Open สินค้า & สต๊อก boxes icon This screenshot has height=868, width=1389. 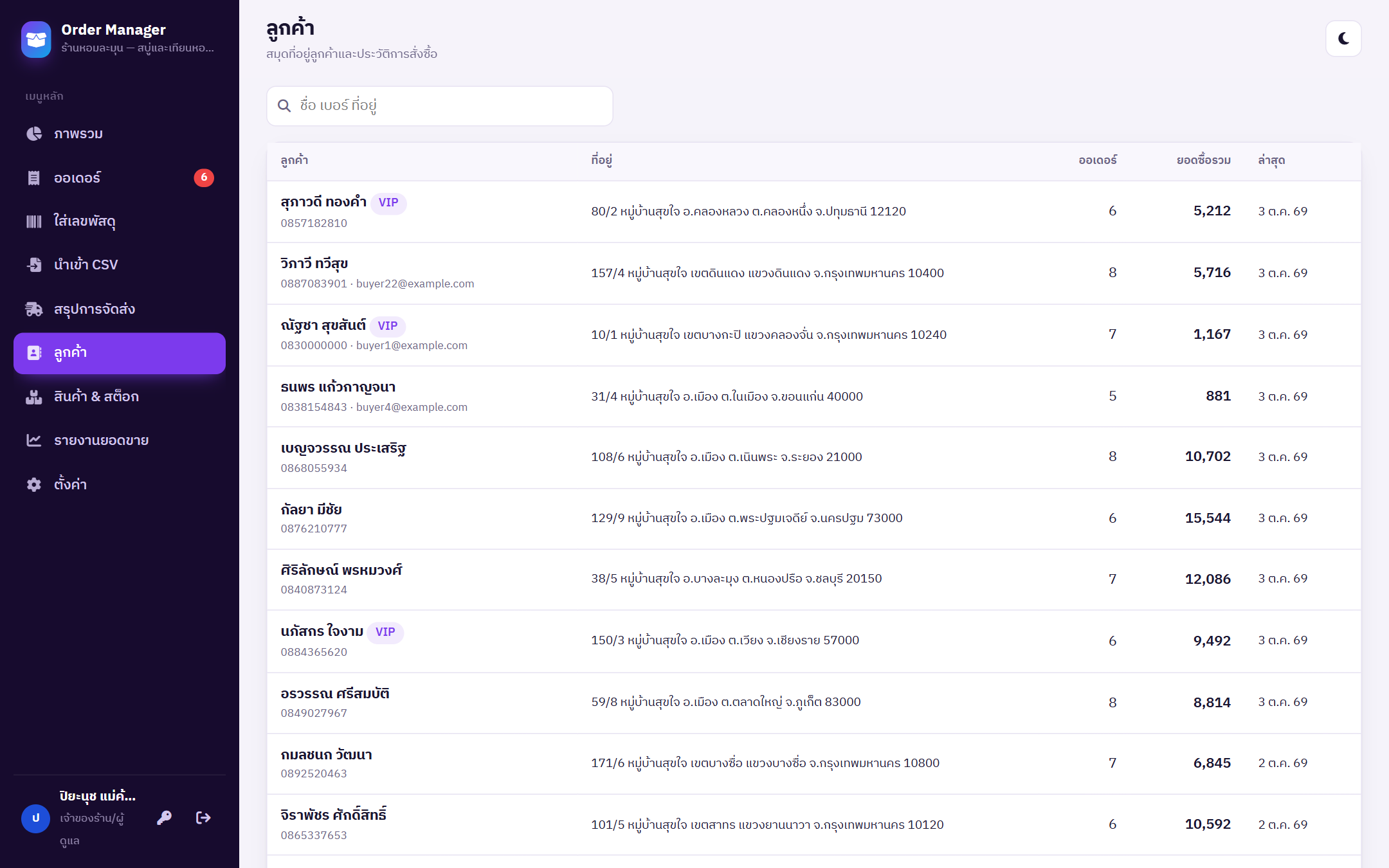34,397
